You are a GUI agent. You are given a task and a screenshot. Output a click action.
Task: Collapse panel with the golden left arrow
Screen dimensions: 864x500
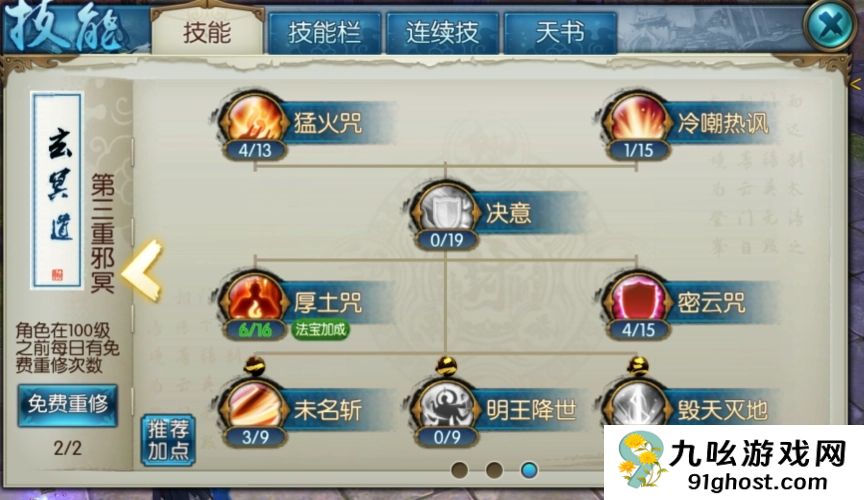(143, 270)
